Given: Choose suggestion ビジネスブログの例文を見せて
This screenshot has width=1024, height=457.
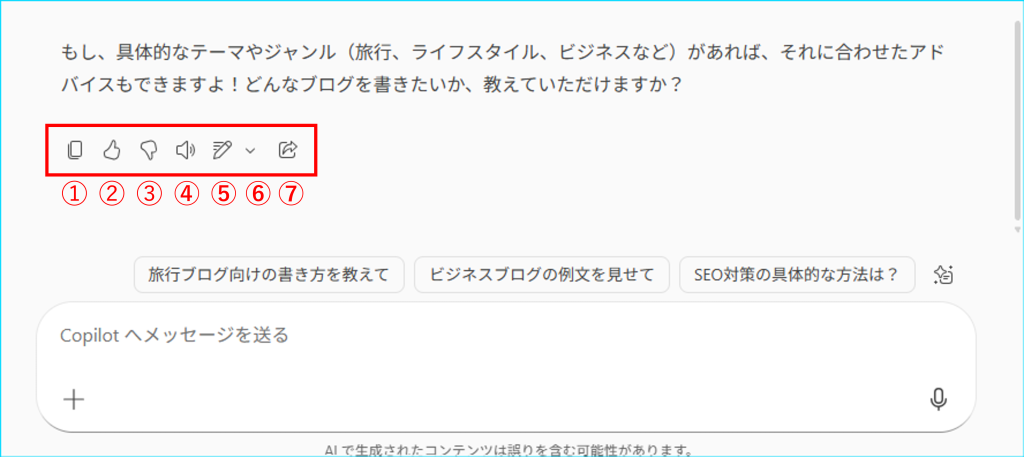Looking at the screenshot, I should (542, 275).
